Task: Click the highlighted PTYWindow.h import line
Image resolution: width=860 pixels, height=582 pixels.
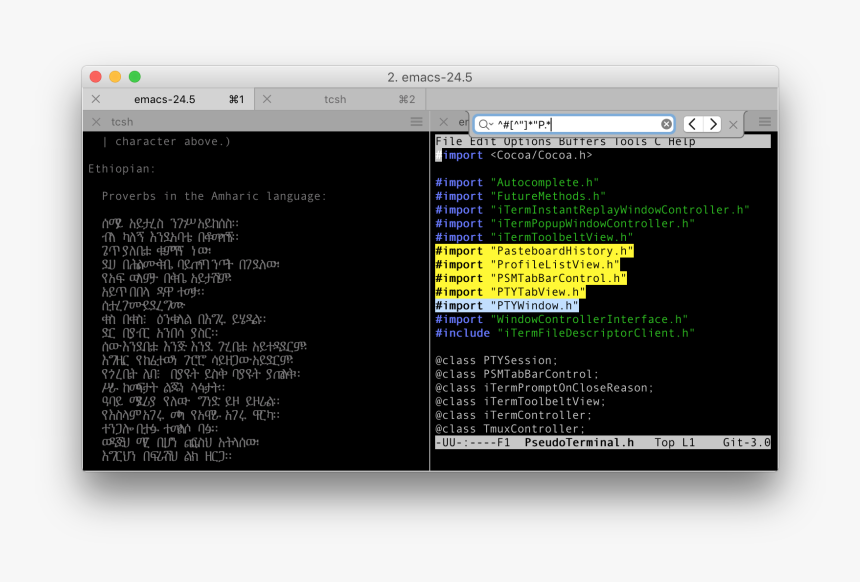Action: tap(507, 306)
